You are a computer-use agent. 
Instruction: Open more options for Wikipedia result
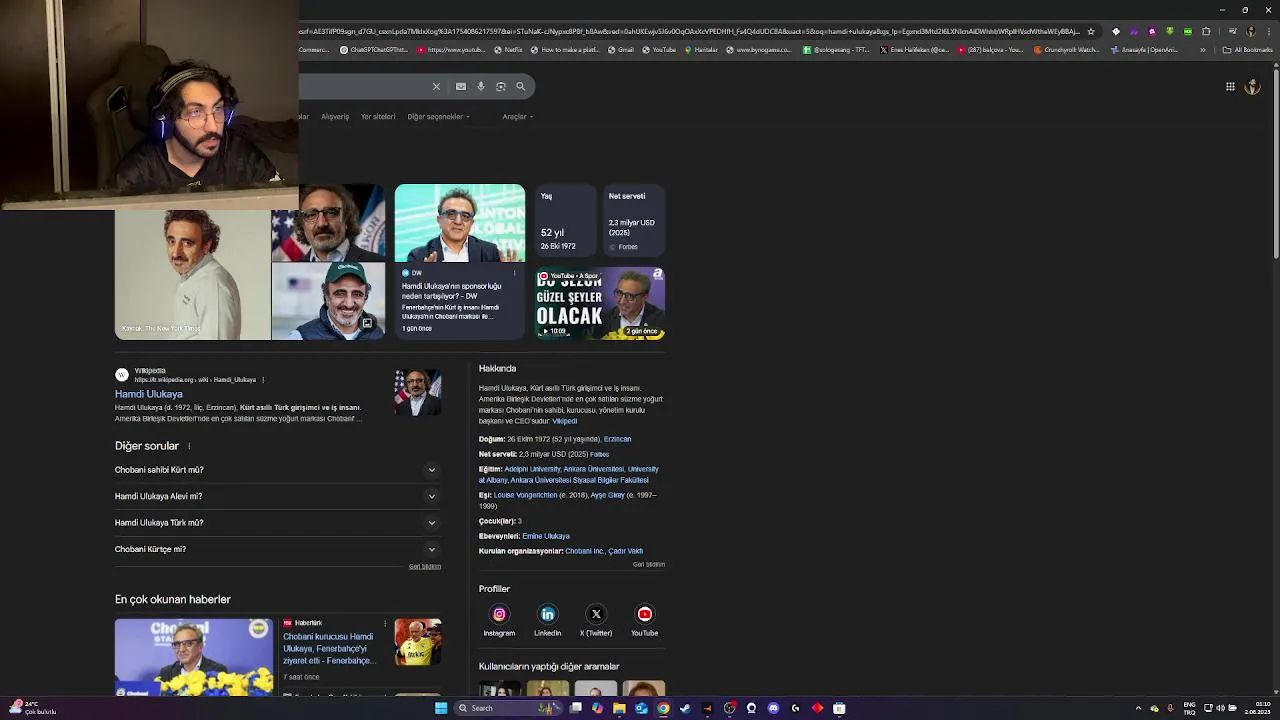pos(263,380)
